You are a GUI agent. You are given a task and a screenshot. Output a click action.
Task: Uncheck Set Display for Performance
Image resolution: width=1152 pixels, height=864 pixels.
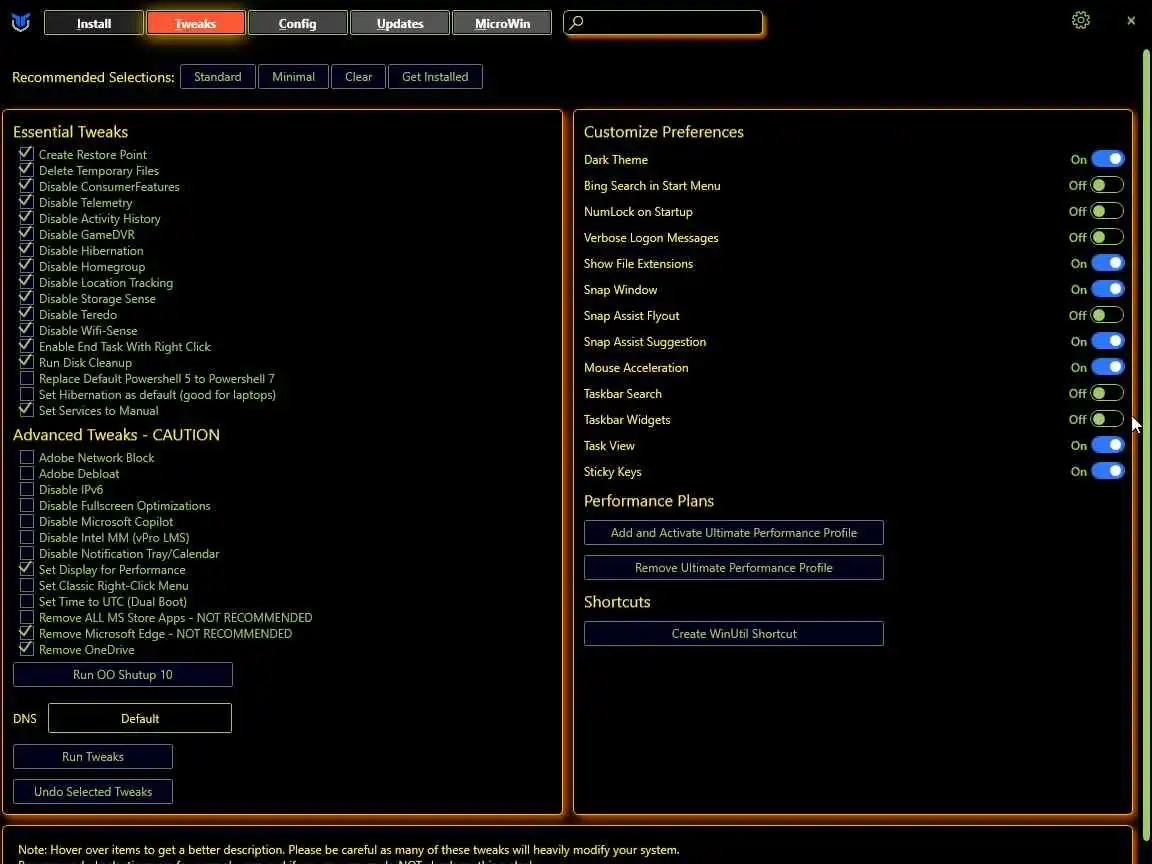pyautogui.click(x=26, y=569)
